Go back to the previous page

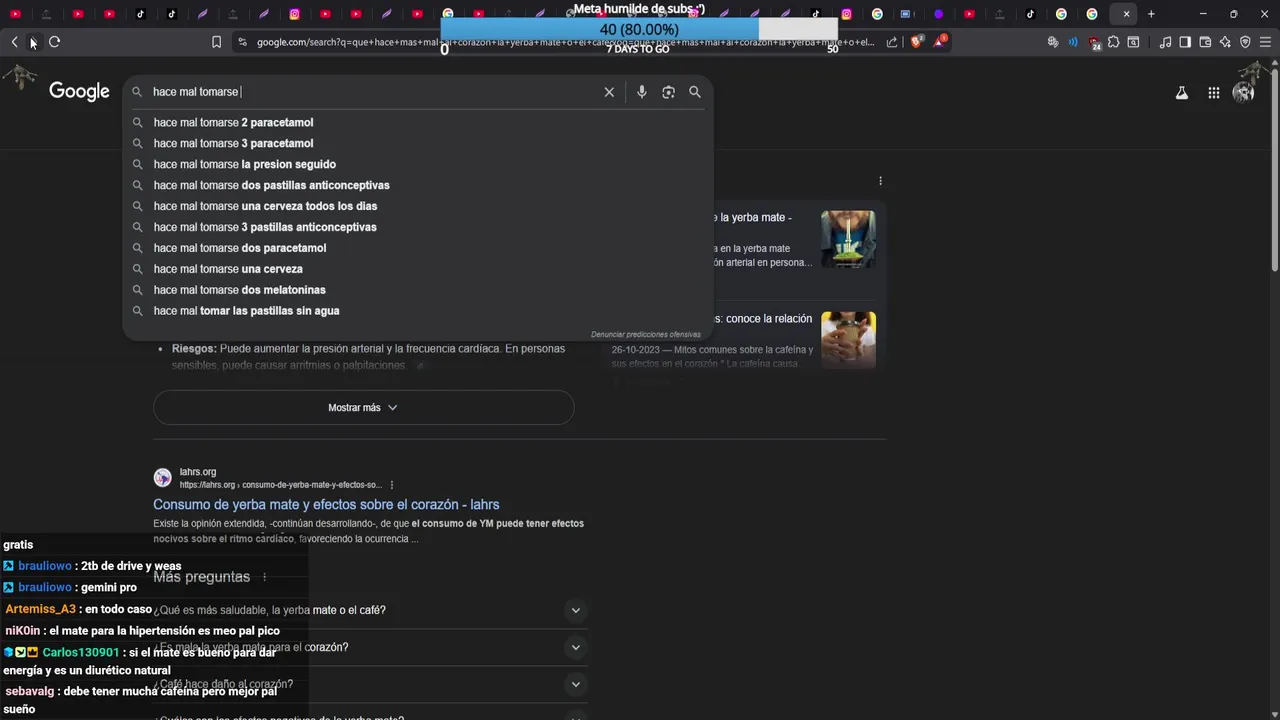click(x=14, y=42)
